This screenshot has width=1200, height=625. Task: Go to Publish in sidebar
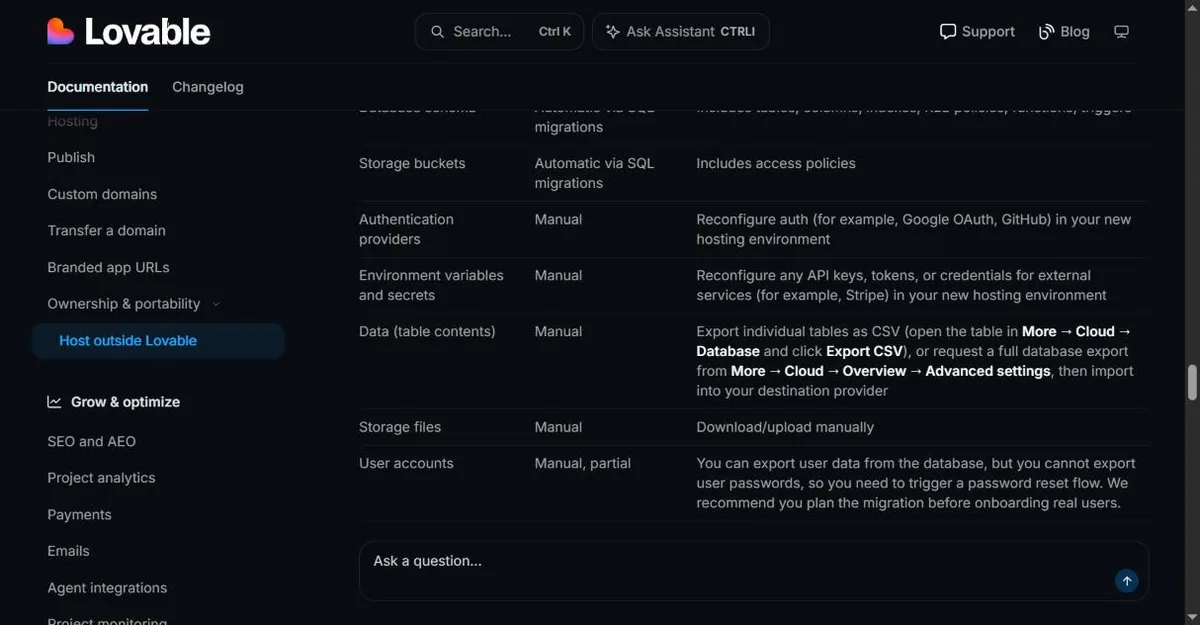click(71, 157)
